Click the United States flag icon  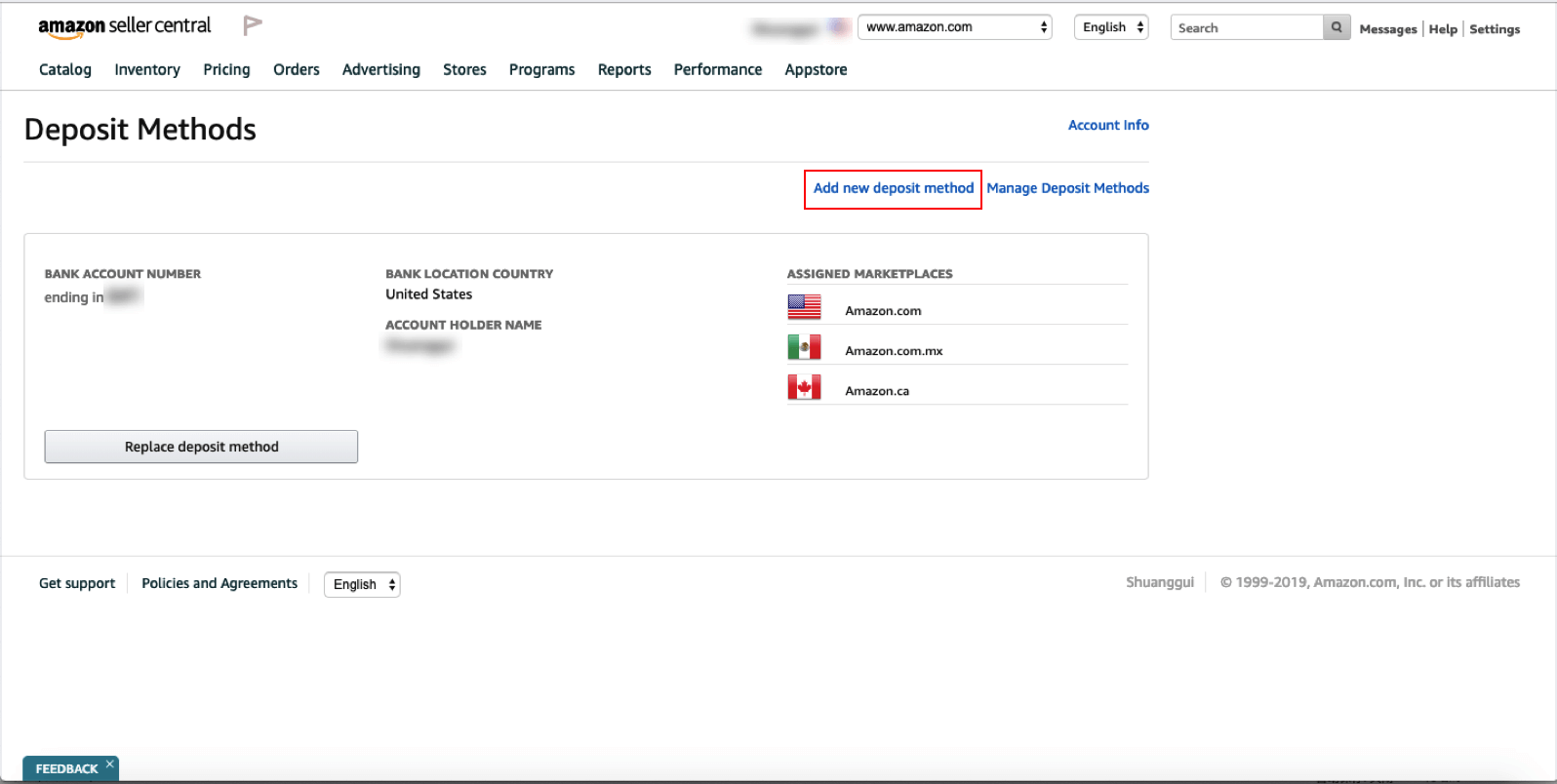804,307
